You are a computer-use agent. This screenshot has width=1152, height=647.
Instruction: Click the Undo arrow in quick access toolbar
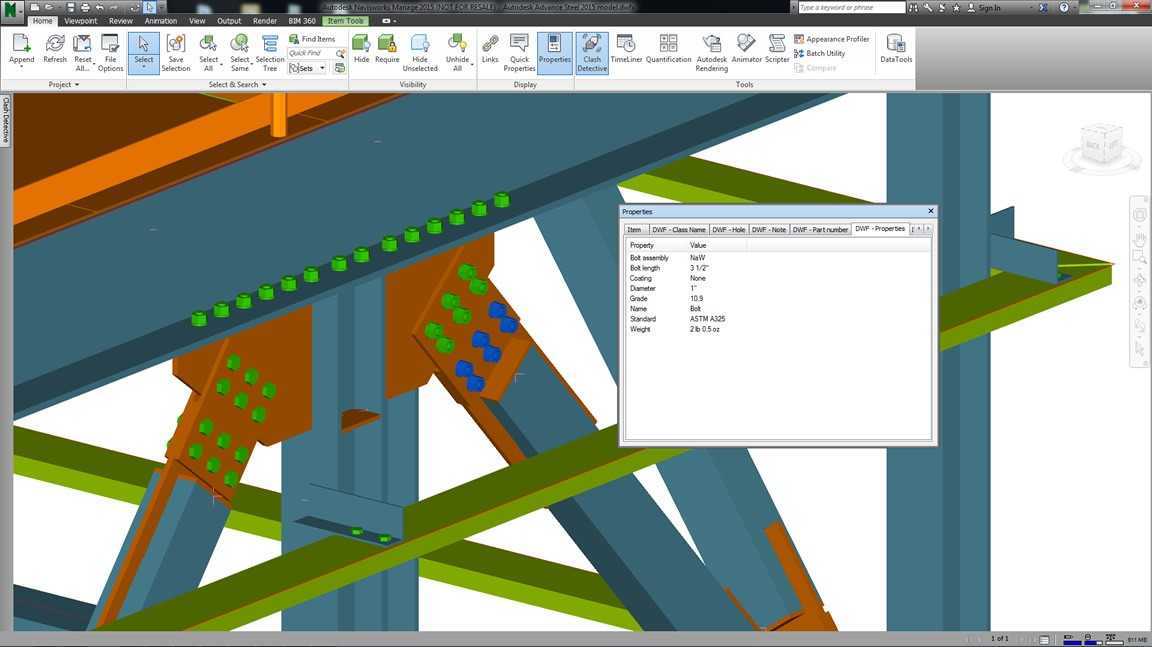click(99, 7)
